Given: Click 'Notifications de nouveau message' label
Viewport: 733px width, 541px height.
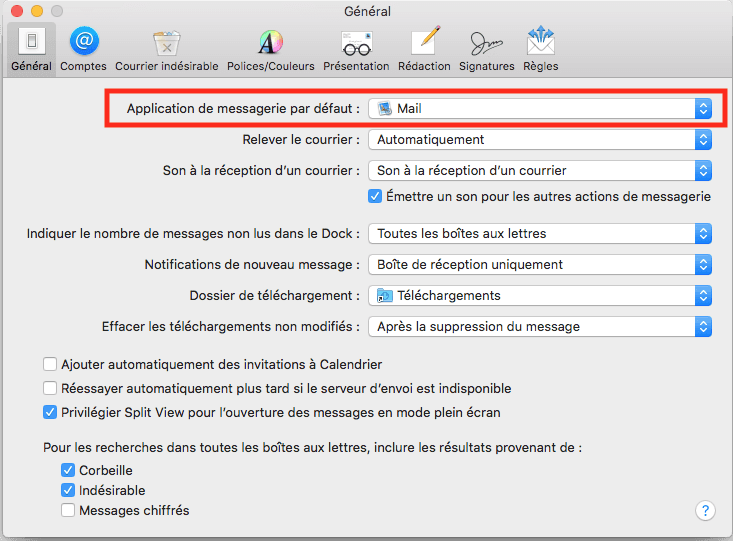Looking at the screenshot, I should (252, 265).
